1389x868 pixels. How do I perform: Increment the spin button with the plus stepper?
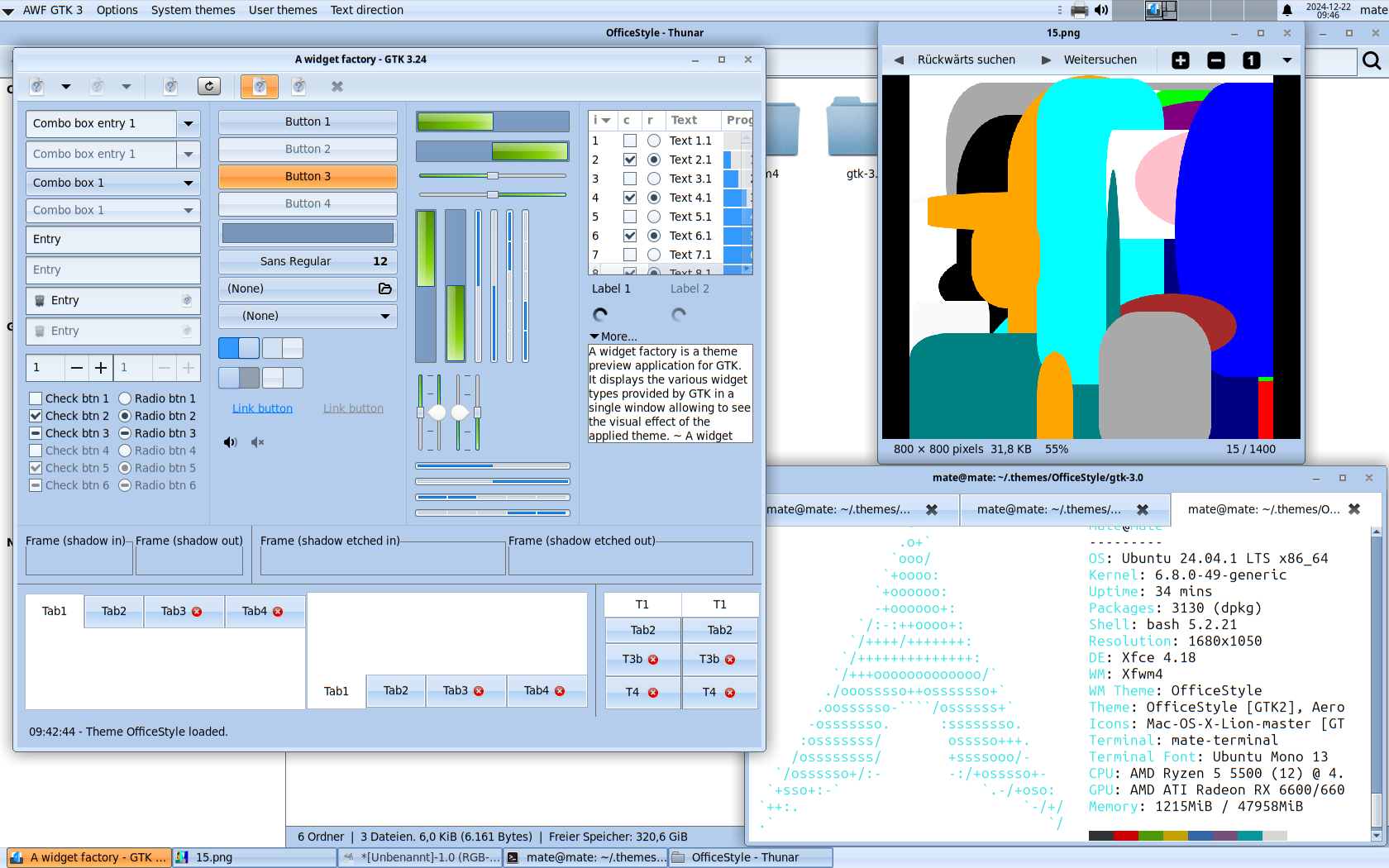(x=101, y=368)
